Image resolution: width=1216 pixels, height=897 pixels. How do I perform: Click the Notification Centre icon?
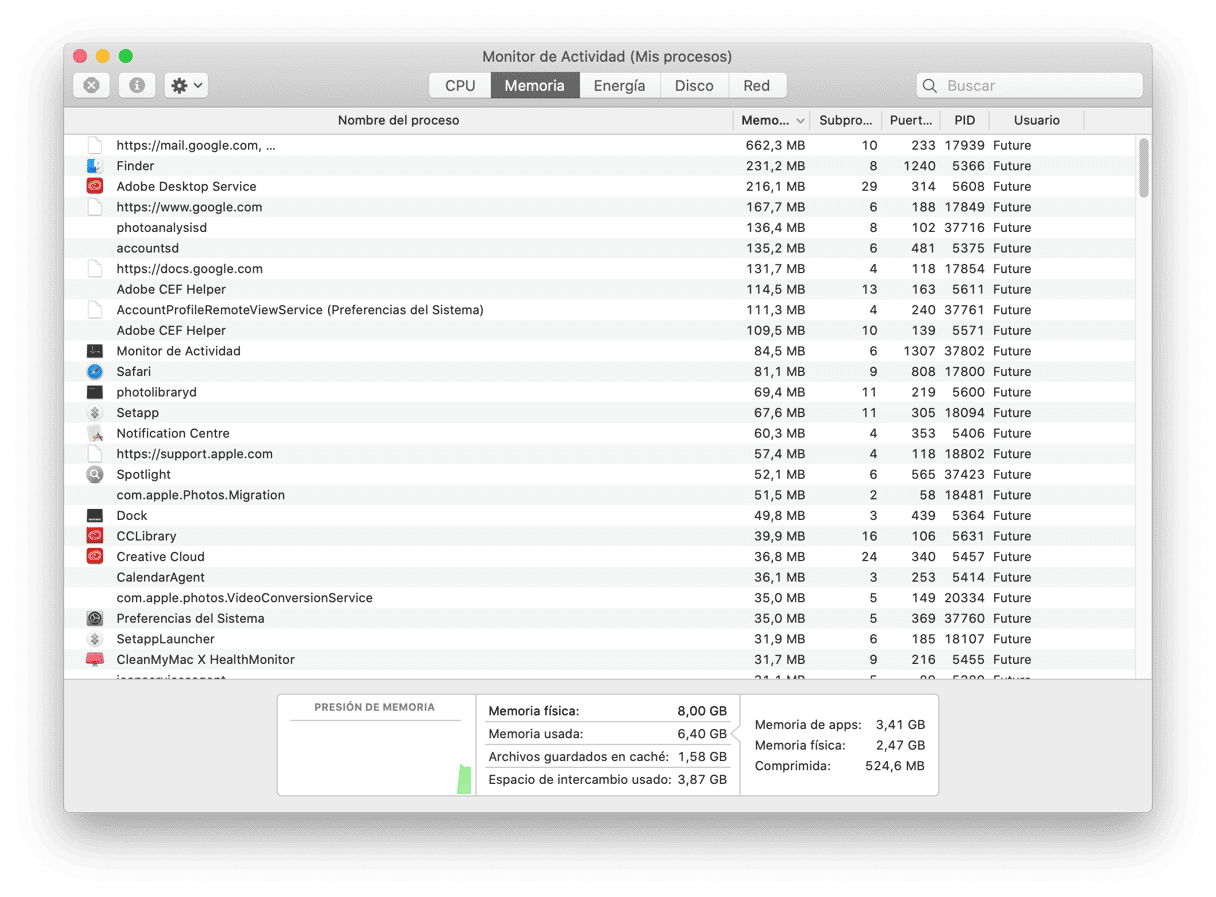click(95, 433)
